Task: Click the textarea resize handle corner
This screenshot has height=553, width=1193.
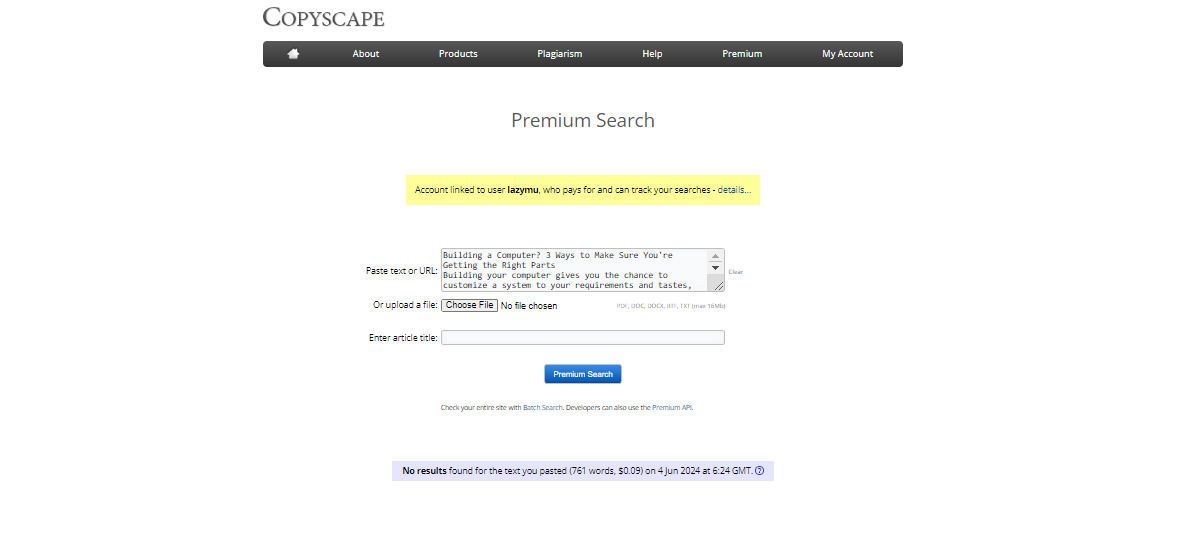Action: click(x=719, y=286)
